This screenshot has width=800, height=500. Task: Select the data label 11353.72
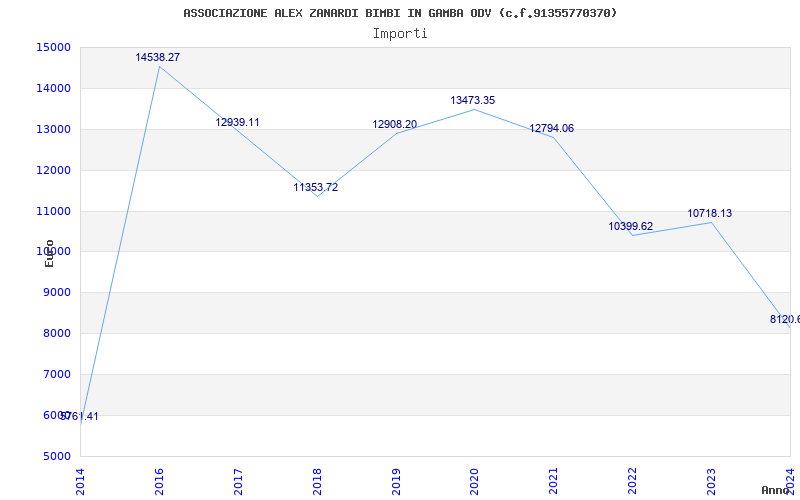[x=316, y=187]
